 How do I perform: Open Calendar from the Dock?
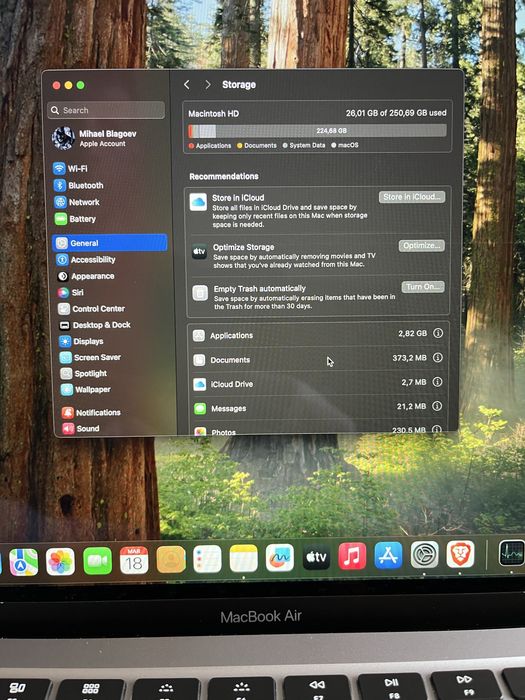(x=134, y=560)
